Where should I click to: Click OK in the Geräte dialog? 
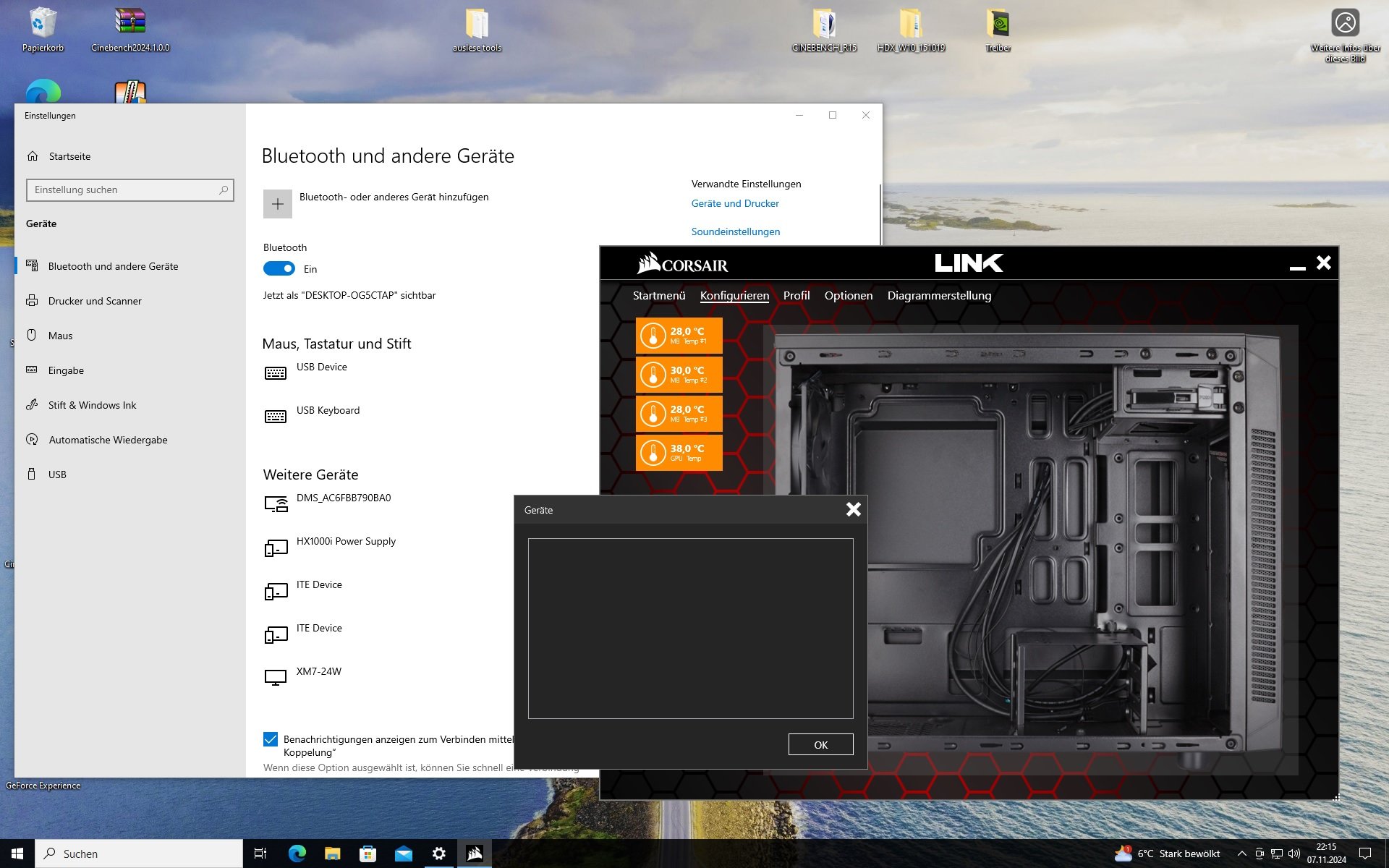click(x=820, y=744)
